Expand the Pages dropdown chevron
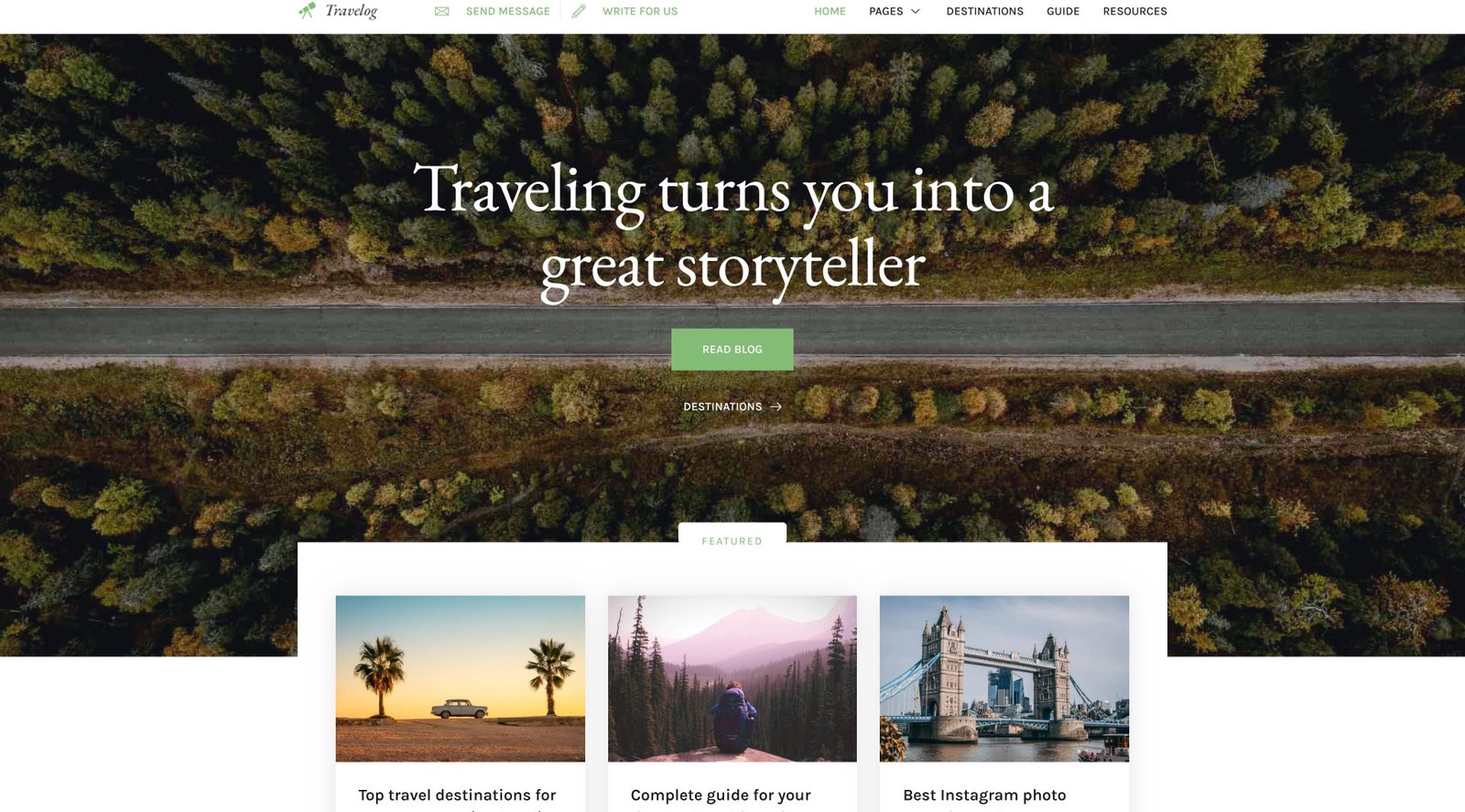 pos(916,11)
